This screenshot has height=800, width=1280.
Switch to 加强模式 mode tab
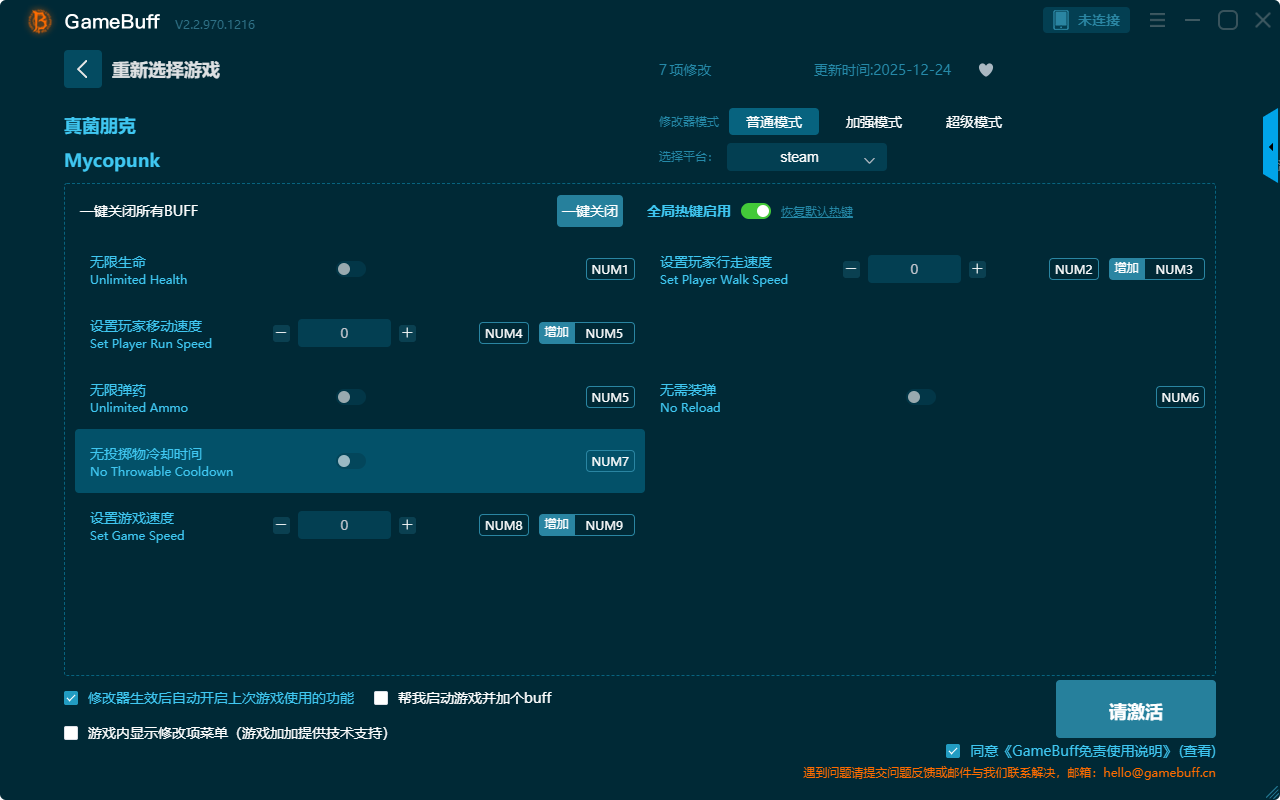(873, 122)
